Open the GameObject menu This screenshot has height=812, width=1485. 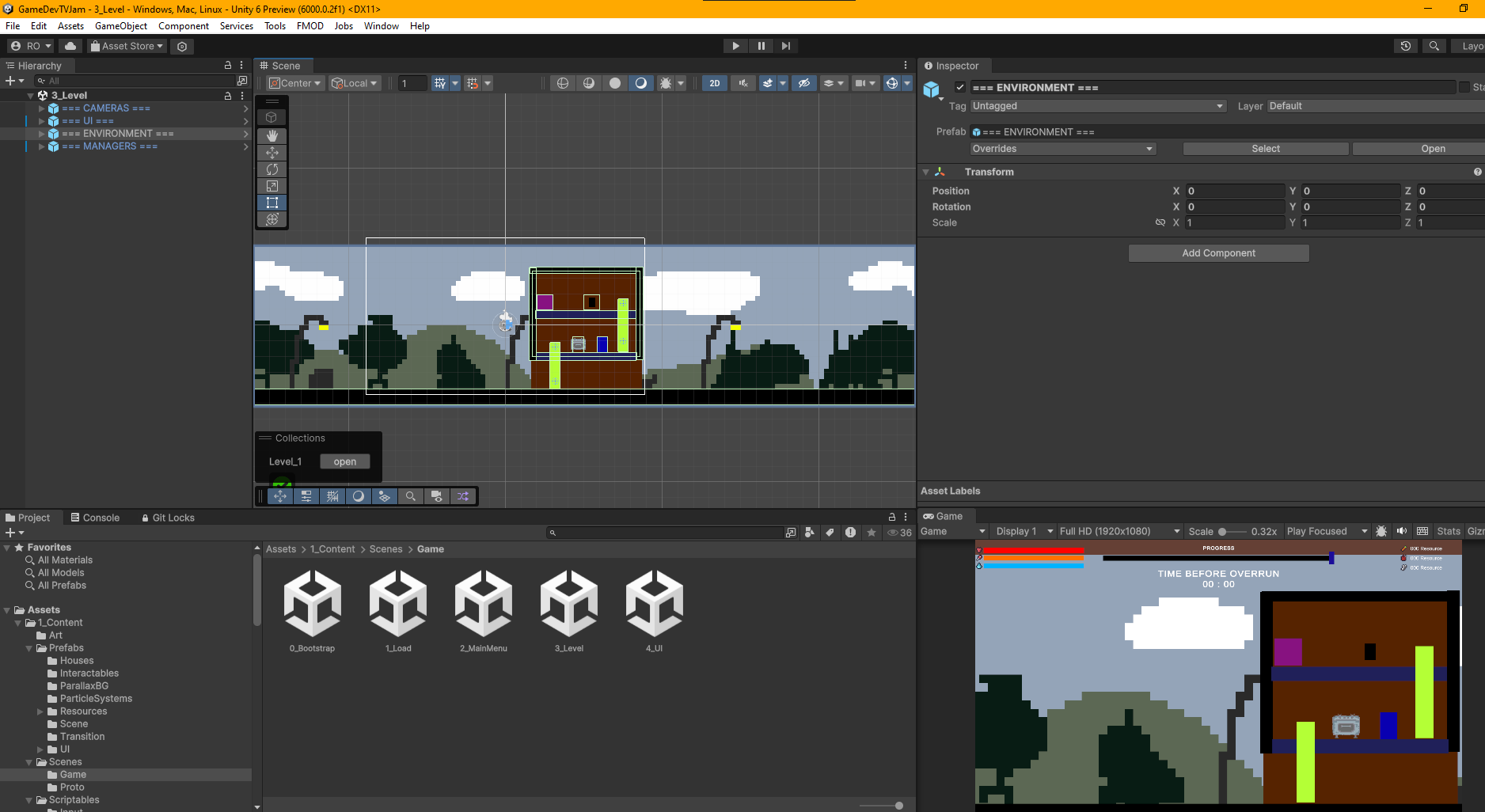(x=120, y=26)
